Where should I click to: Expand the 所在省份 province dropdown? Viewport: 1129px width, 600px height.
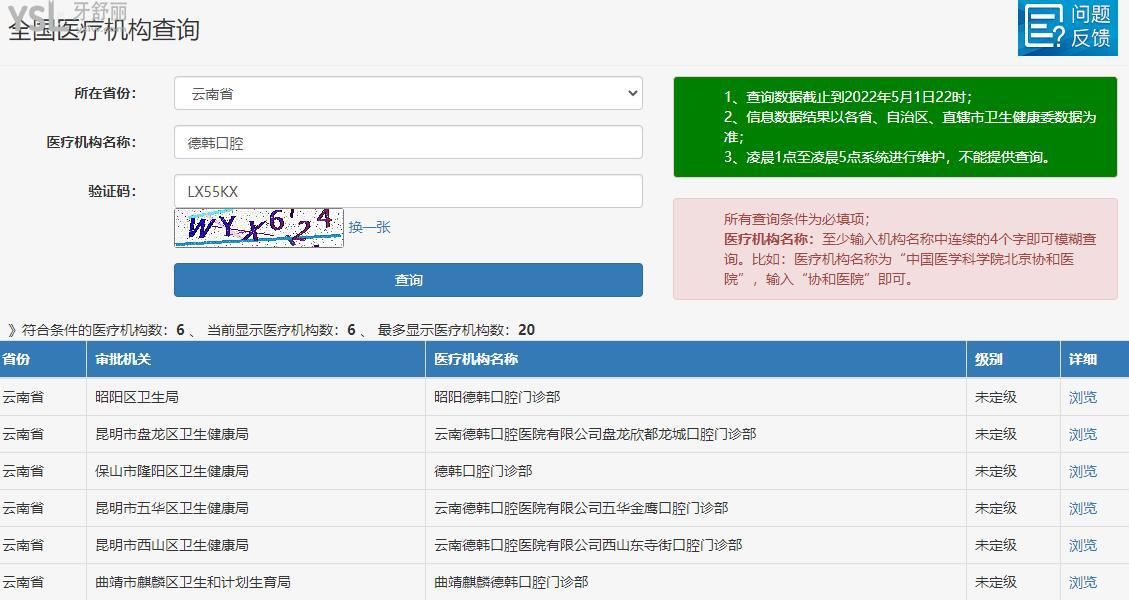[x=408, y=93]
